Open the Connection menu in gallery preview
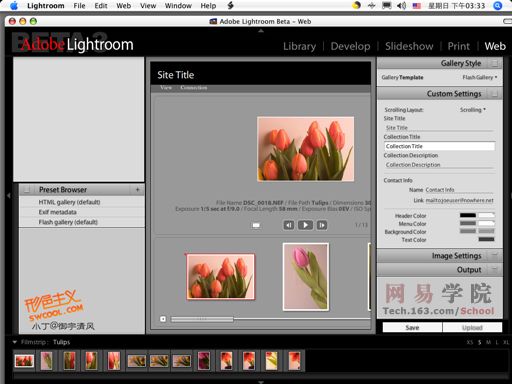512x384 pixels. click(194, 88)
